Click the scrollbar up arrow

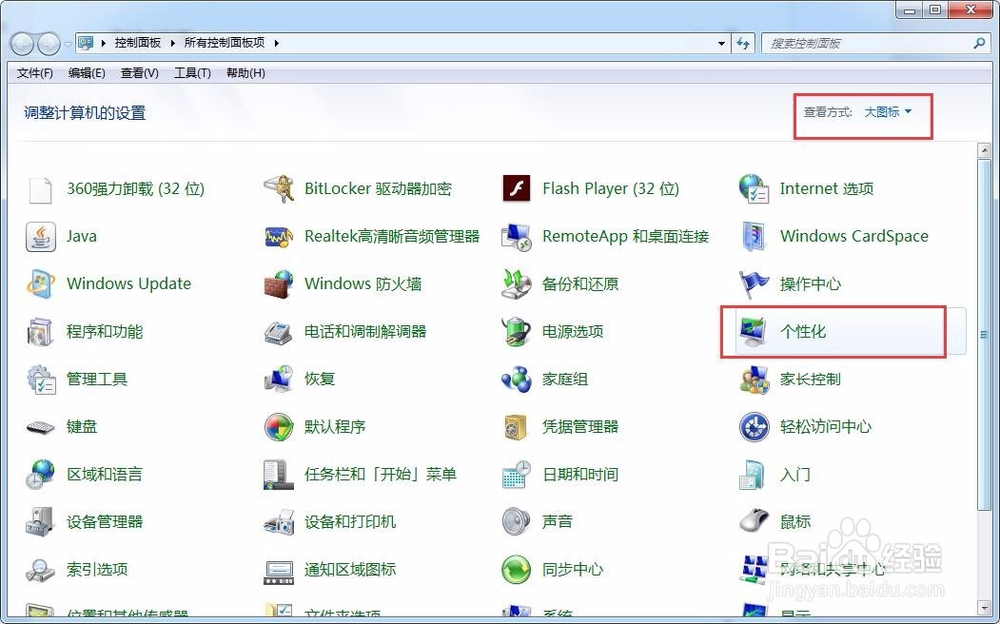tap(984, 151)
